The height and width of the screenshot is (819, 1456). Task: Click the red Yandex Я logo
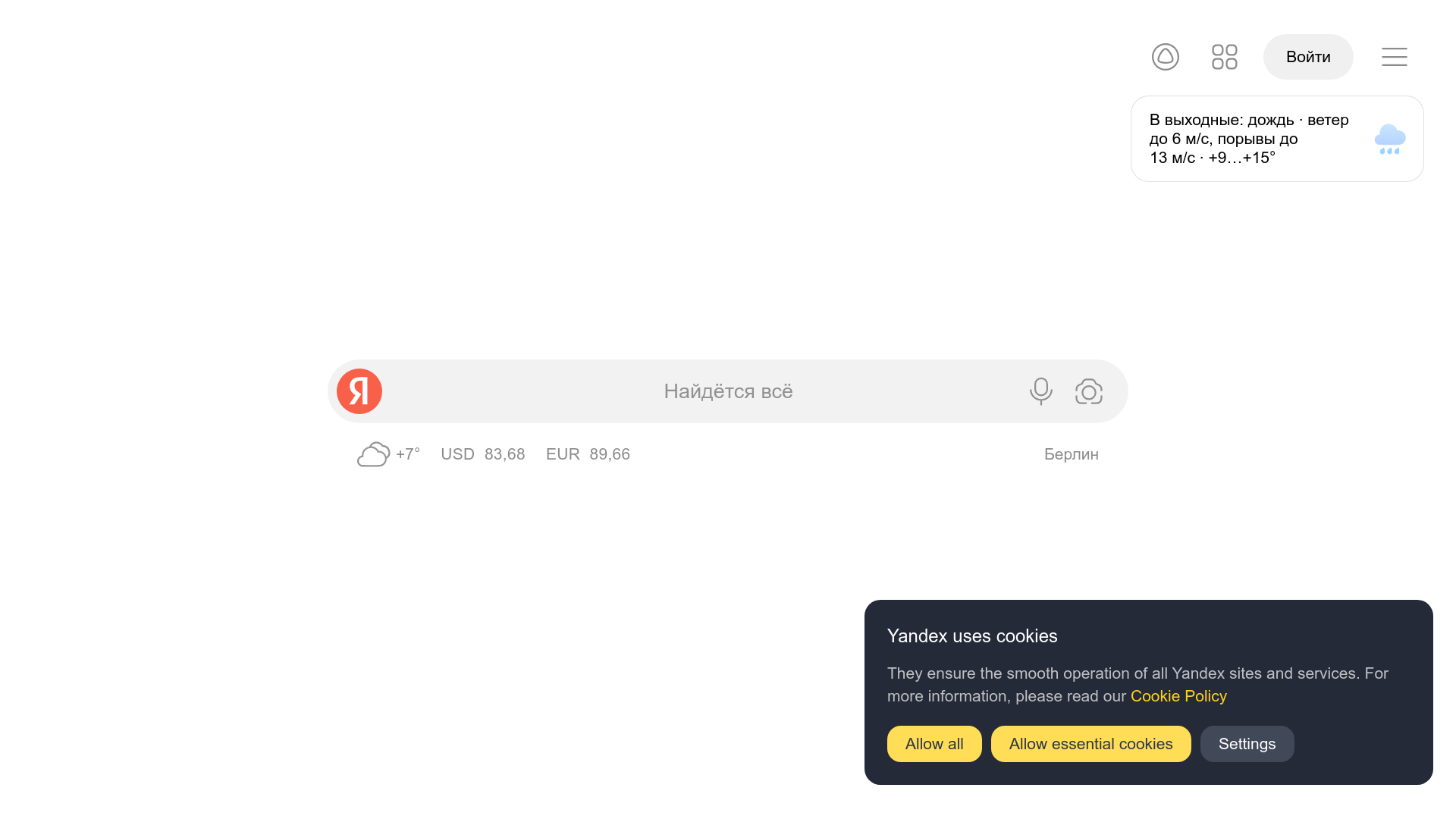coord(359,391)
